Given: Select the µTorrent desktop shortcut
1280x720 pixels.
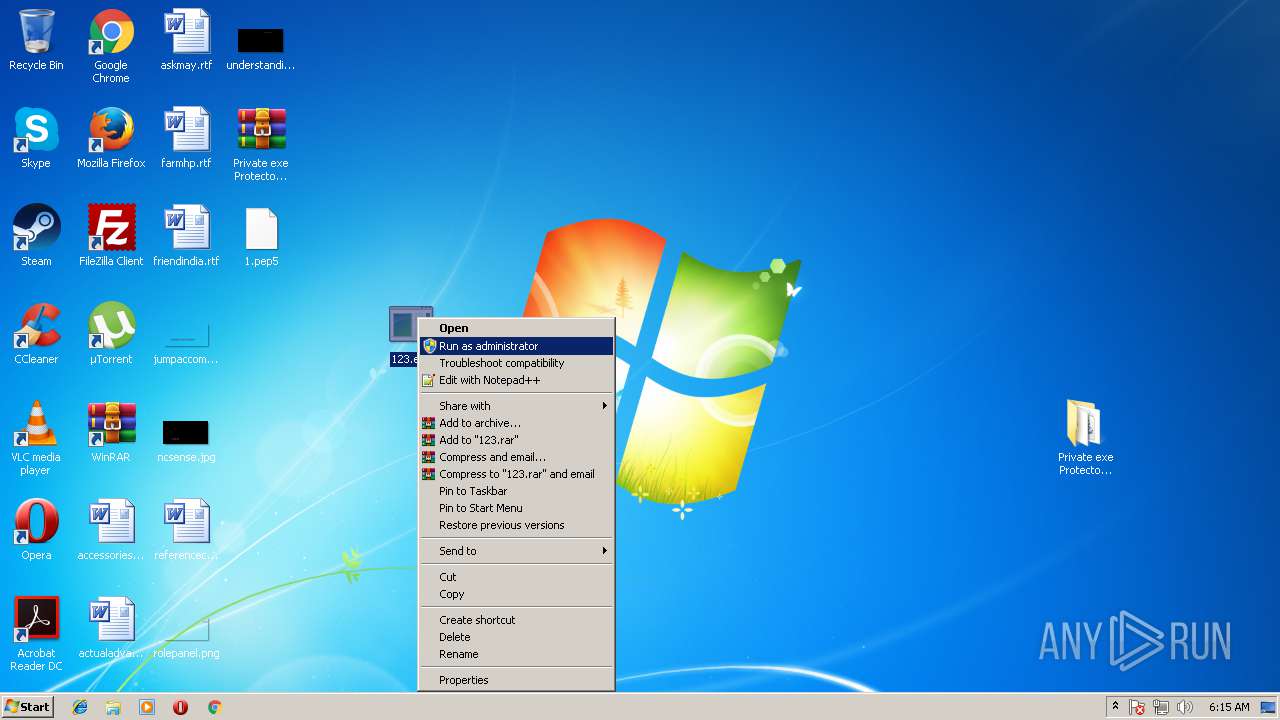Looking at the screenshot, I should tap(111, 334).
